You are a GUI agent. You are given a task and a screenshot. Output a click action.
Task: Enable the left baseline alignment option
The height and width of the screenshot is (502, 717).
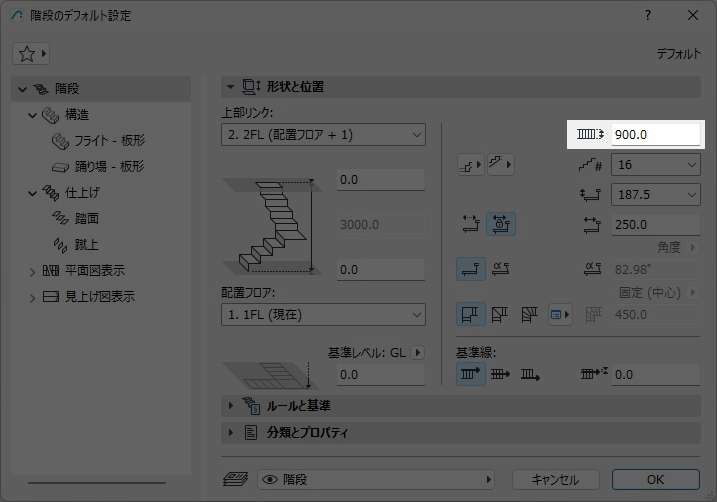click(x=470, y=374)
